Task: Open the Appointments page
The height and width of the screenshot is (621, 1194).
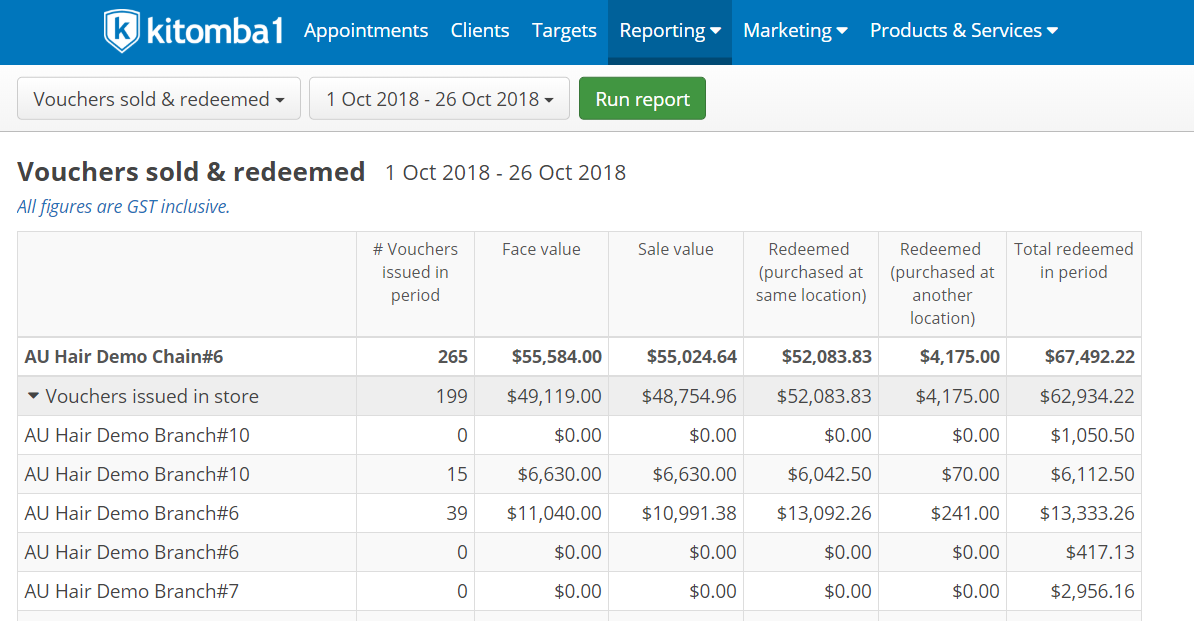Action: pos(366,30)
